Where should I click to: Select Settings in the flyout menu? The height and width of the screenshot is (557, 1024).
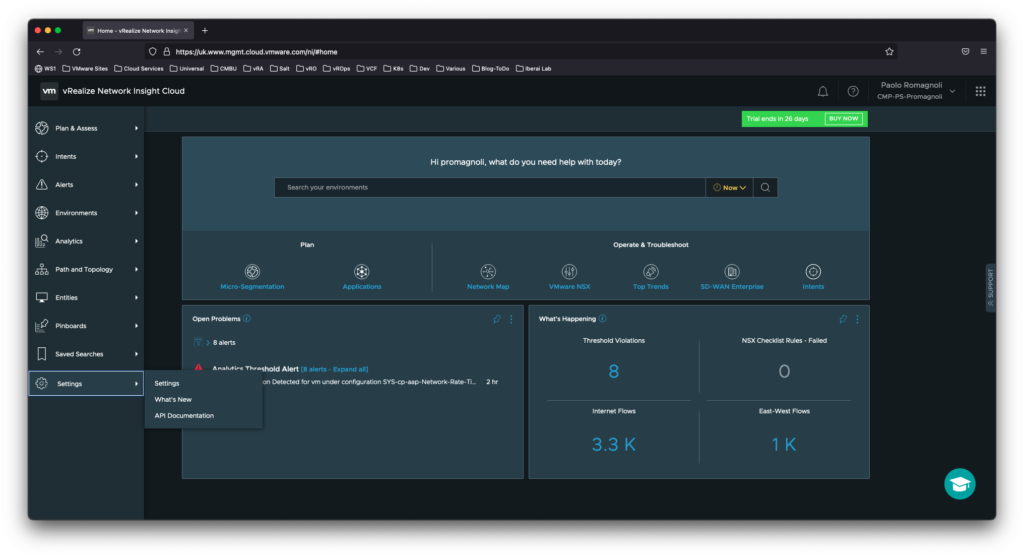(x=167, y=383)
